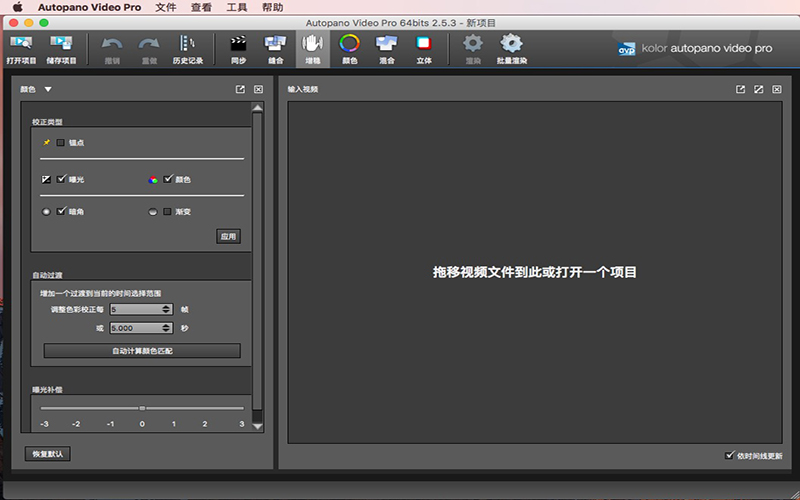
Task: Uncheck the 颜色 (color) correction checkbox
Action: tap(168, 179)
